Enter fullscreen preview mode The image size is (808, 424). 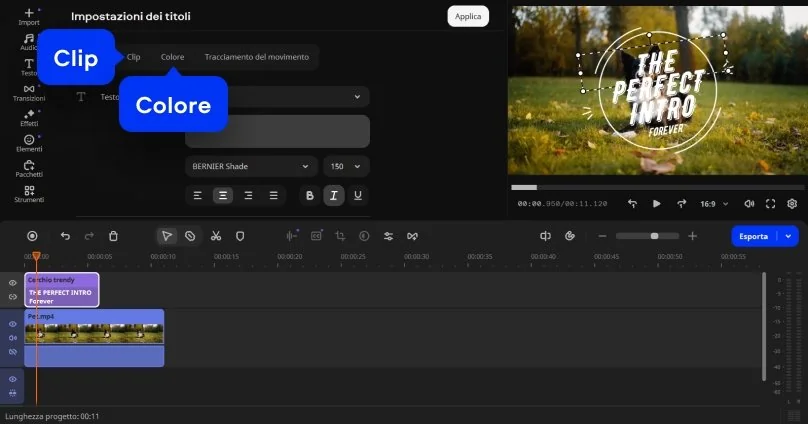770,203
